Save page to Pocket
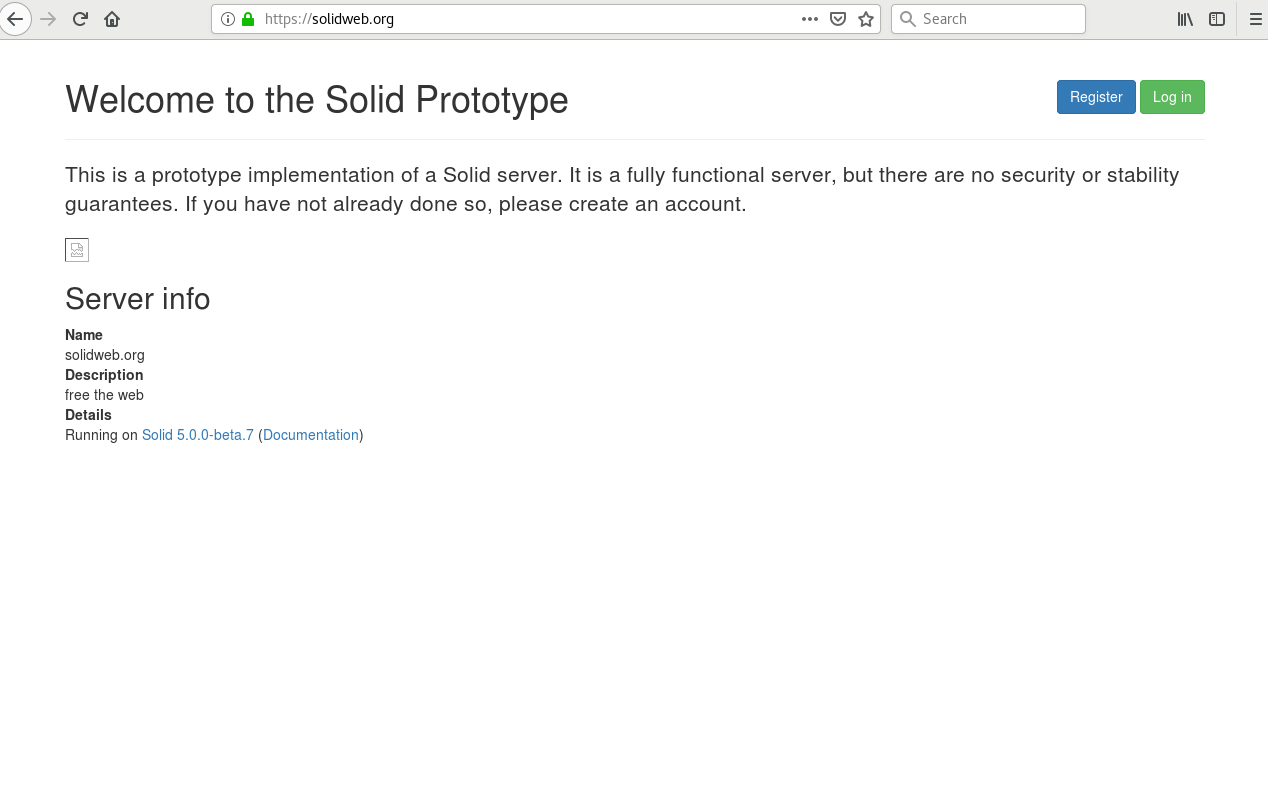 [839, 19]
